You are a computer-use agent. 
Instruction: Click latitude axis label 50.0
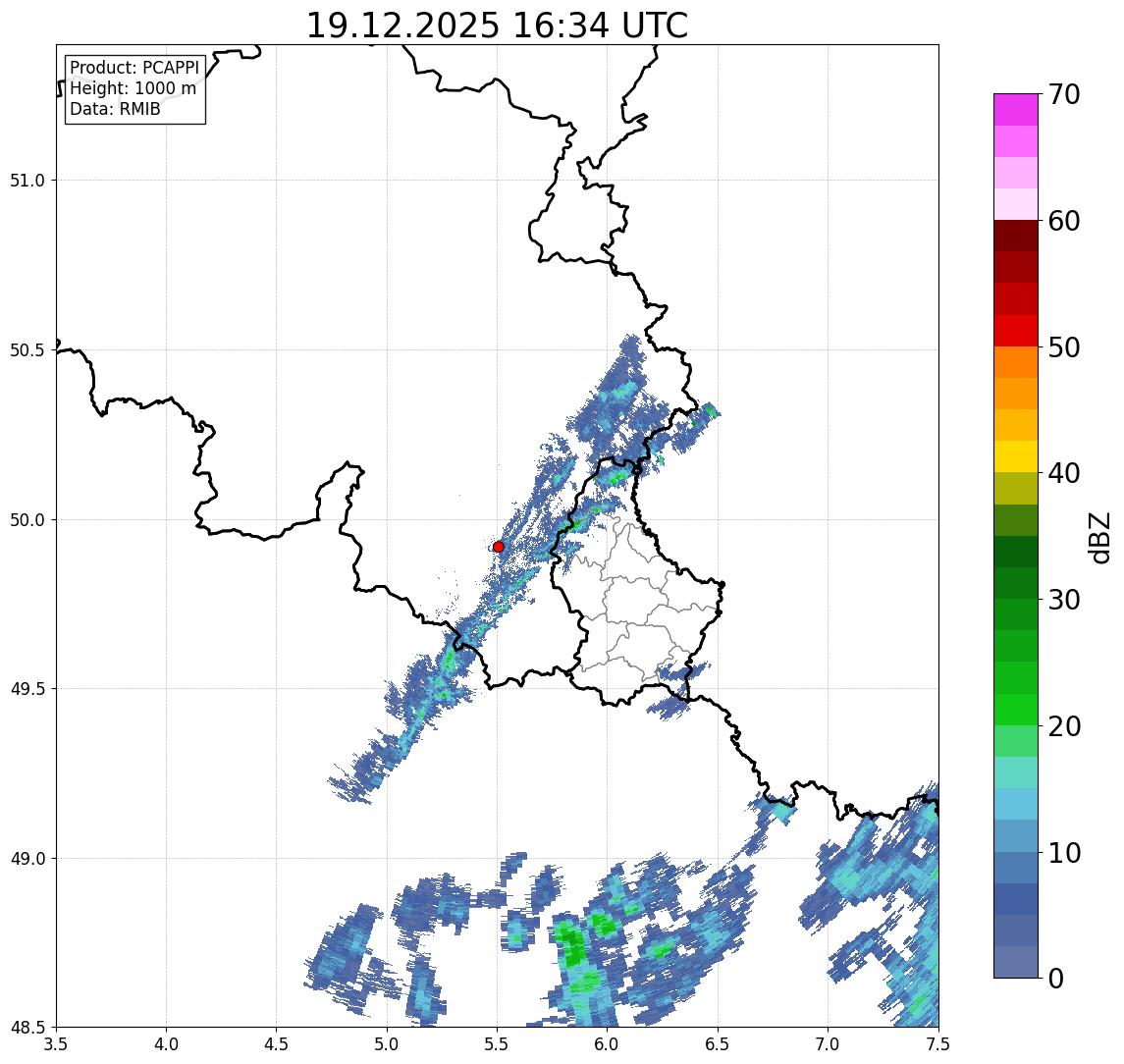[27, 519]
